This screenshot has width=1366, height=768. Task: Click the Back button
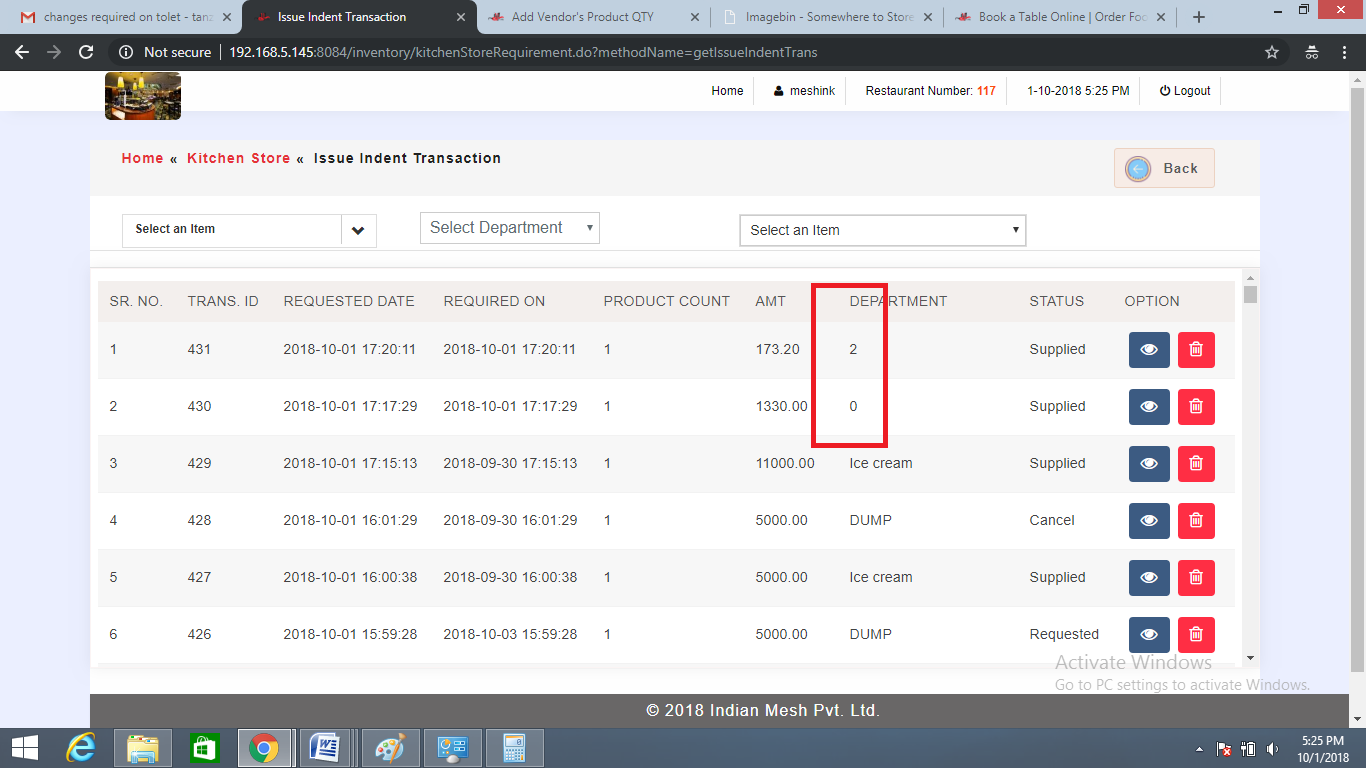click(1164, 168)
